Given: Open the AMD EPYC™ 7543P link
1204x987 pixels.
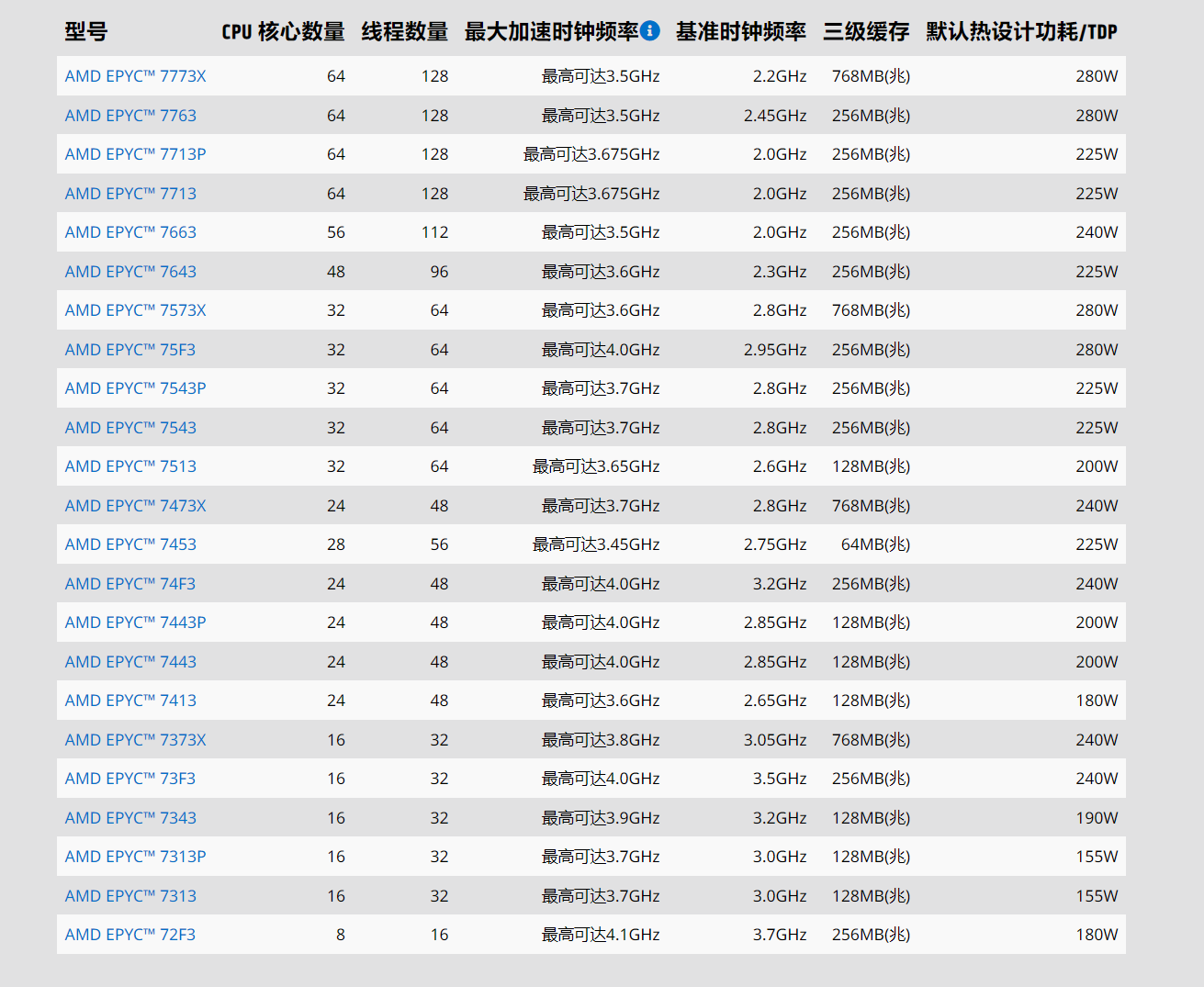Looking at the screenshot, I should (x=136, y=388).
